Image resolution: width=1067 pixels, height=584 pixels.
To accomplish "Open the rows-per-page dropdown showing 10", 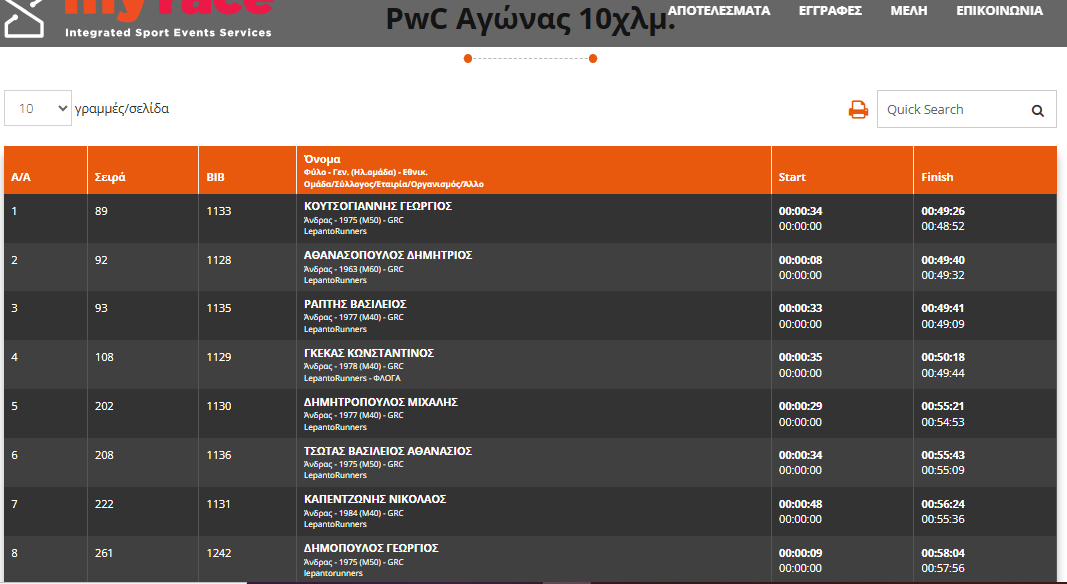I will [38, 108].
